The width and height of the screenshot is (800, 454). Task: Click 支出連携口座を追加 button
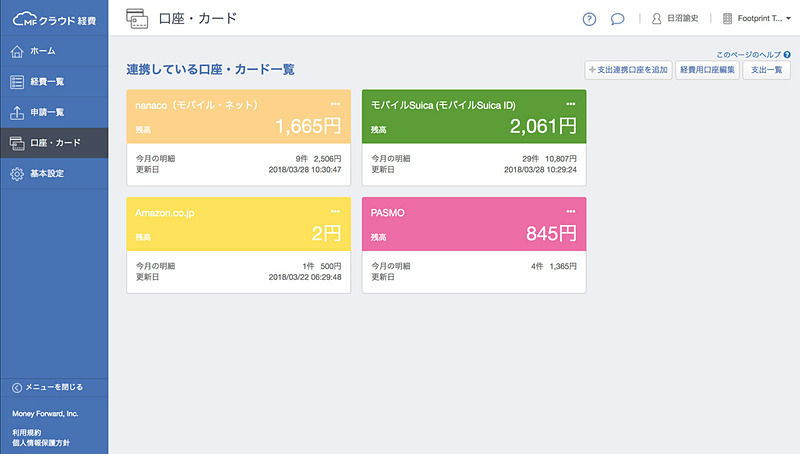628,70
